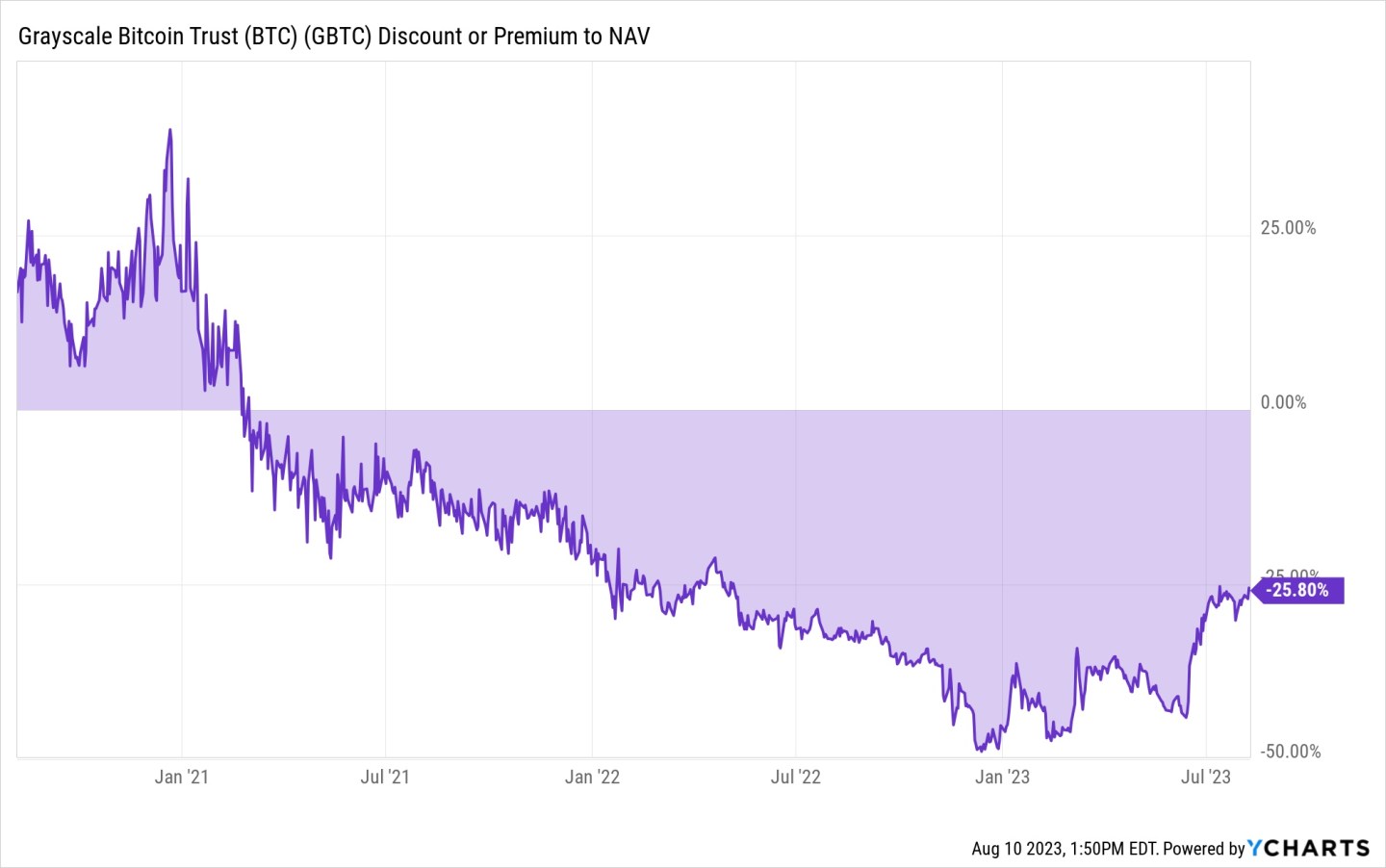Select the Jan '23 axis label
The height and width of the screenshot is (868, 1386).
pyautogui.click(x=1002, y=777)
